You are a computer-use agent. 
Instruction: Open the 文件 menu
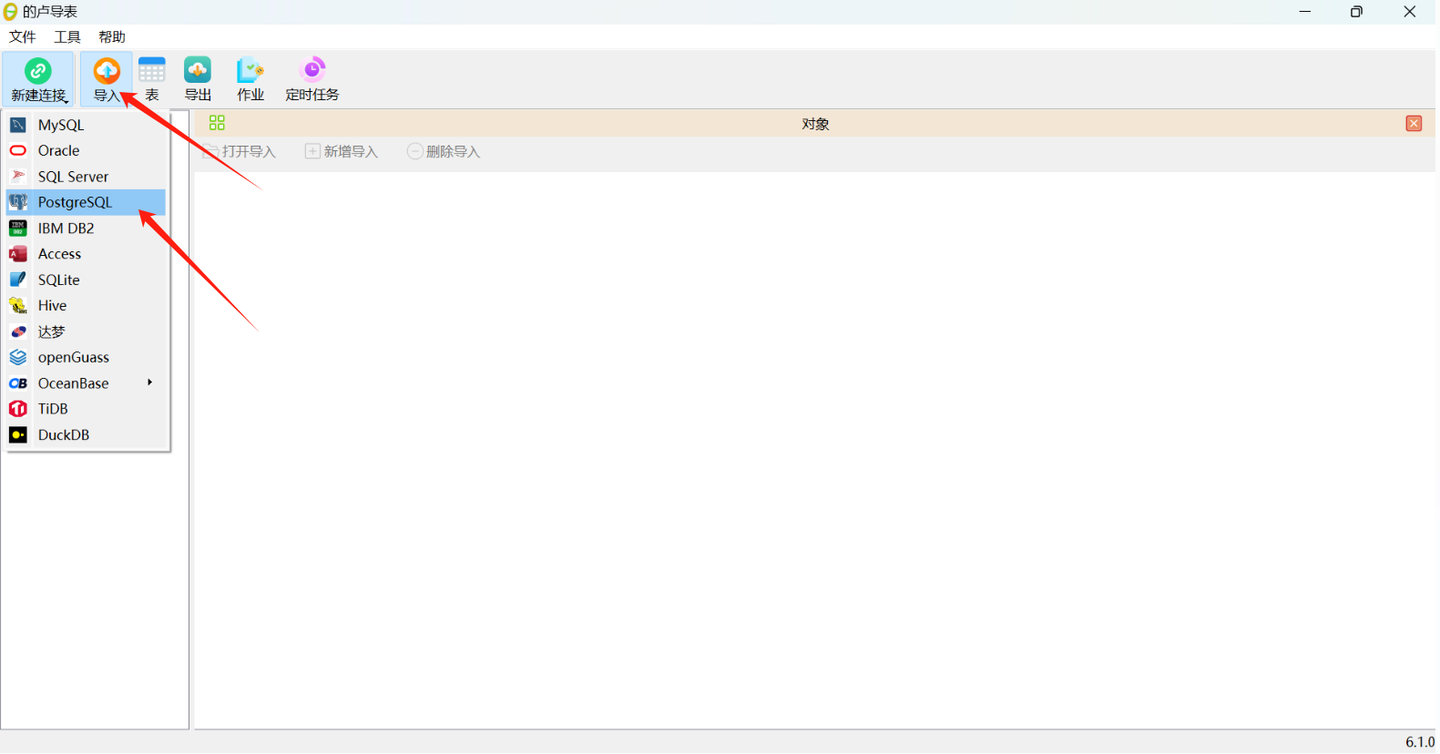[x=22, y=36]
